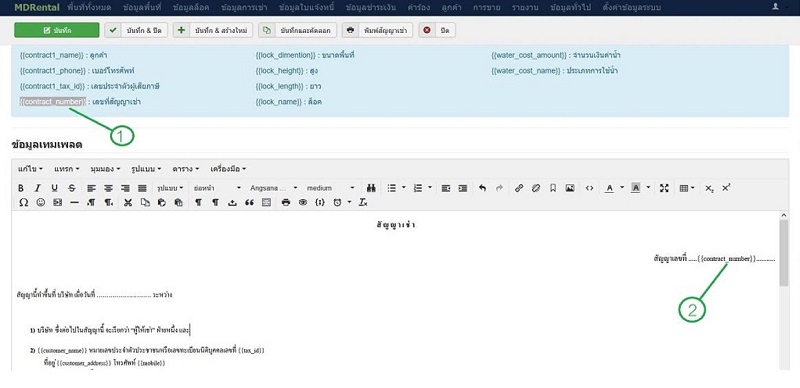Click พิมพ์สัญญาเช่า print contract button
800x388 pixels.
378,30
